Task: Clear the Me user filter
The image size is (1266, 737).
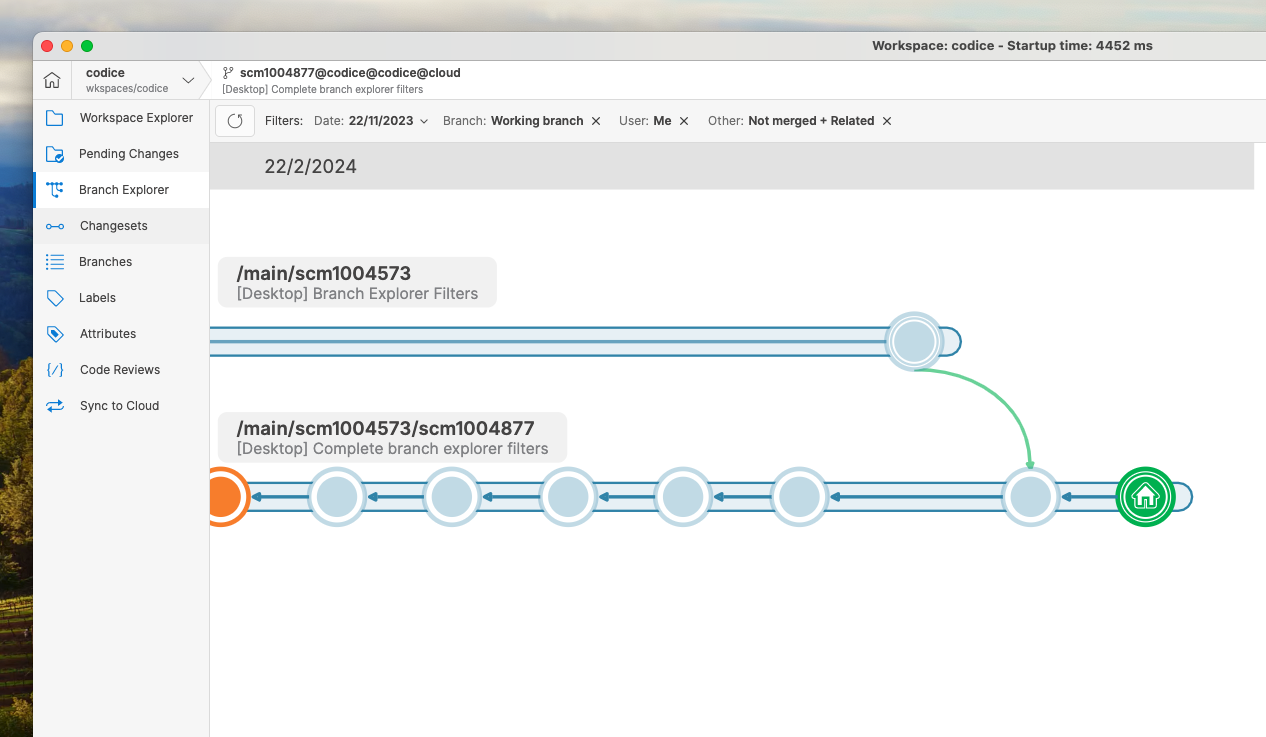Action: click(x=684, y=120)
